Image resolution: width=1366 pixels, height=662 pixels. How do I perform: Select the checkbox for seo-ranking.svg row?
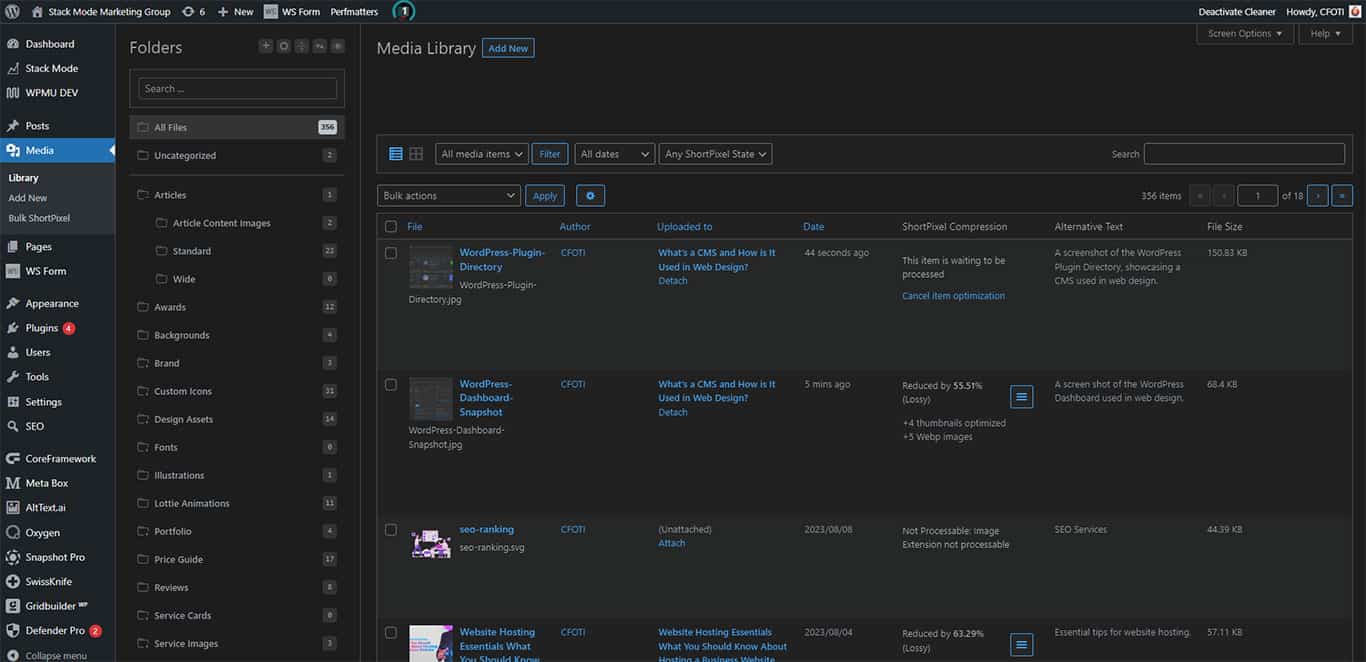(391, 529)
